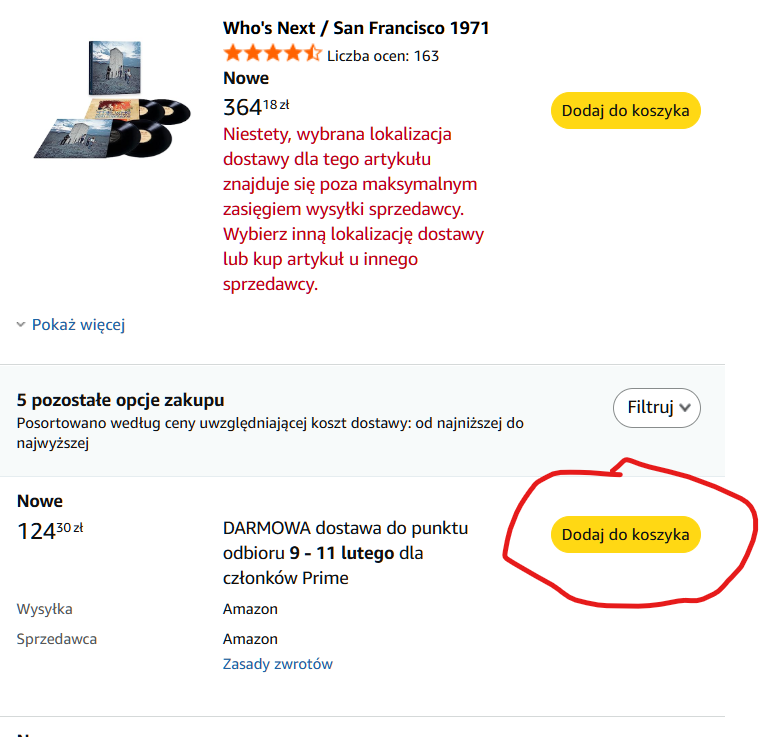Click the red delivery location warning message
759x737 pixels.
pos(353,208)
